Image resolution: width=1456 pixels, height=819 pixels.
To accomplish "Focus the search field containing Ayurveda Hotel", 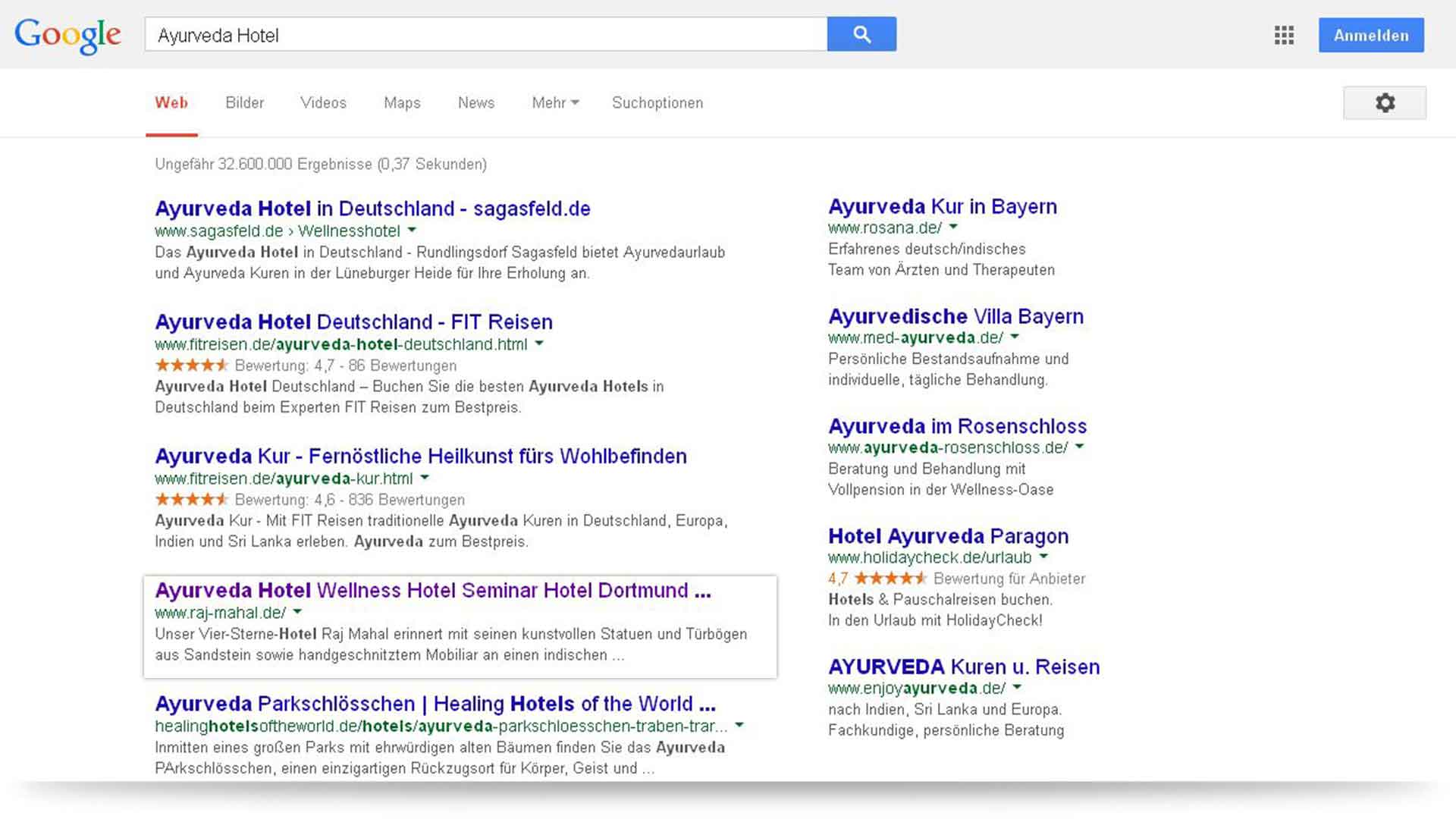I will (485, 35).
